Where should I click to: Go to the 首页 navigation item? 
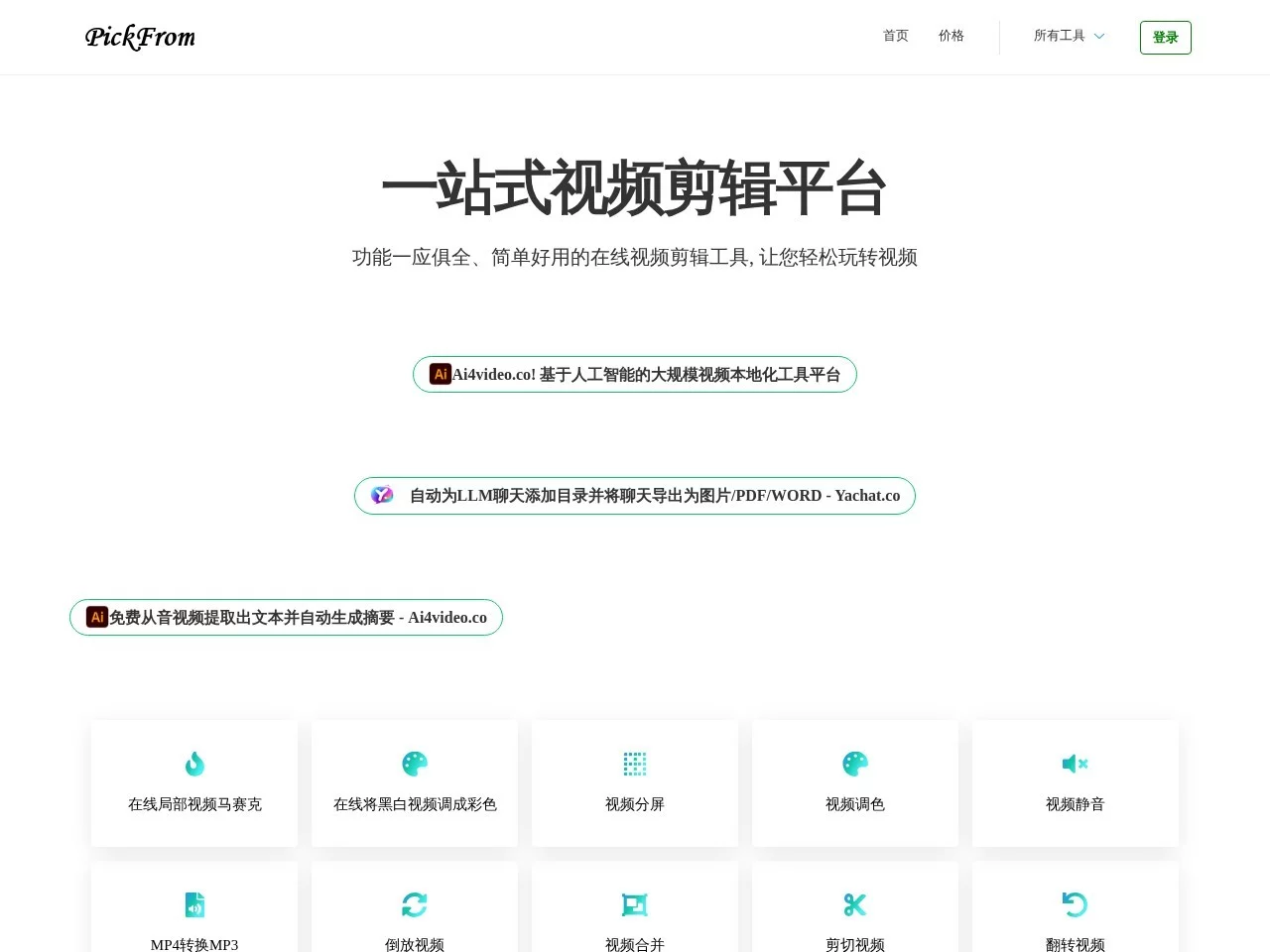pos(896,36)
